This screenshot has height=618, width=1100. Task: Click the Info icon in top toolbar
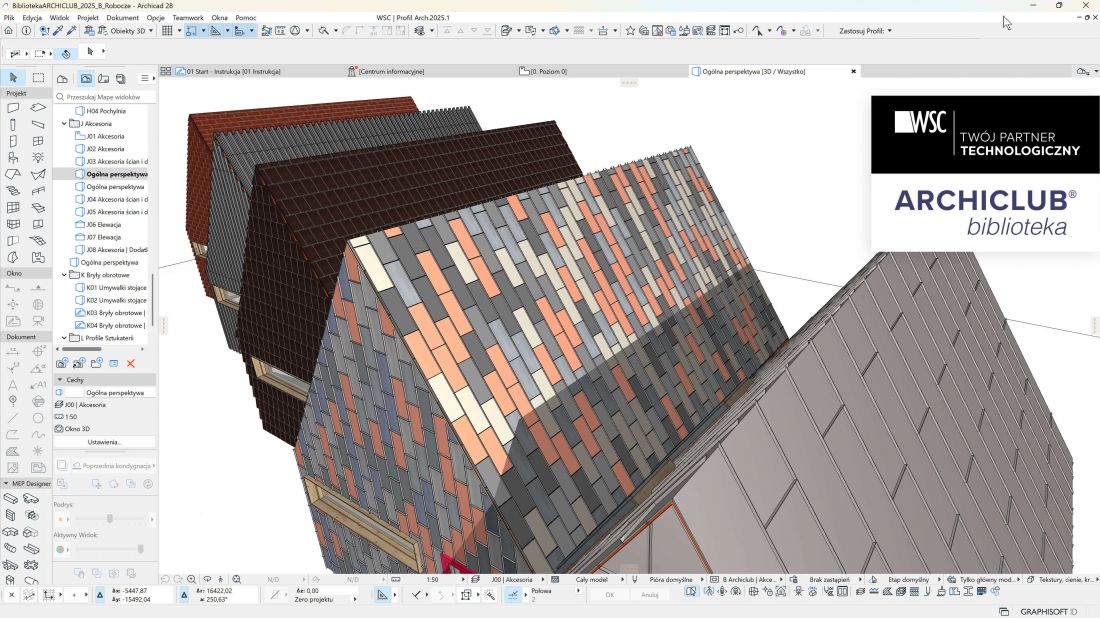26,31
